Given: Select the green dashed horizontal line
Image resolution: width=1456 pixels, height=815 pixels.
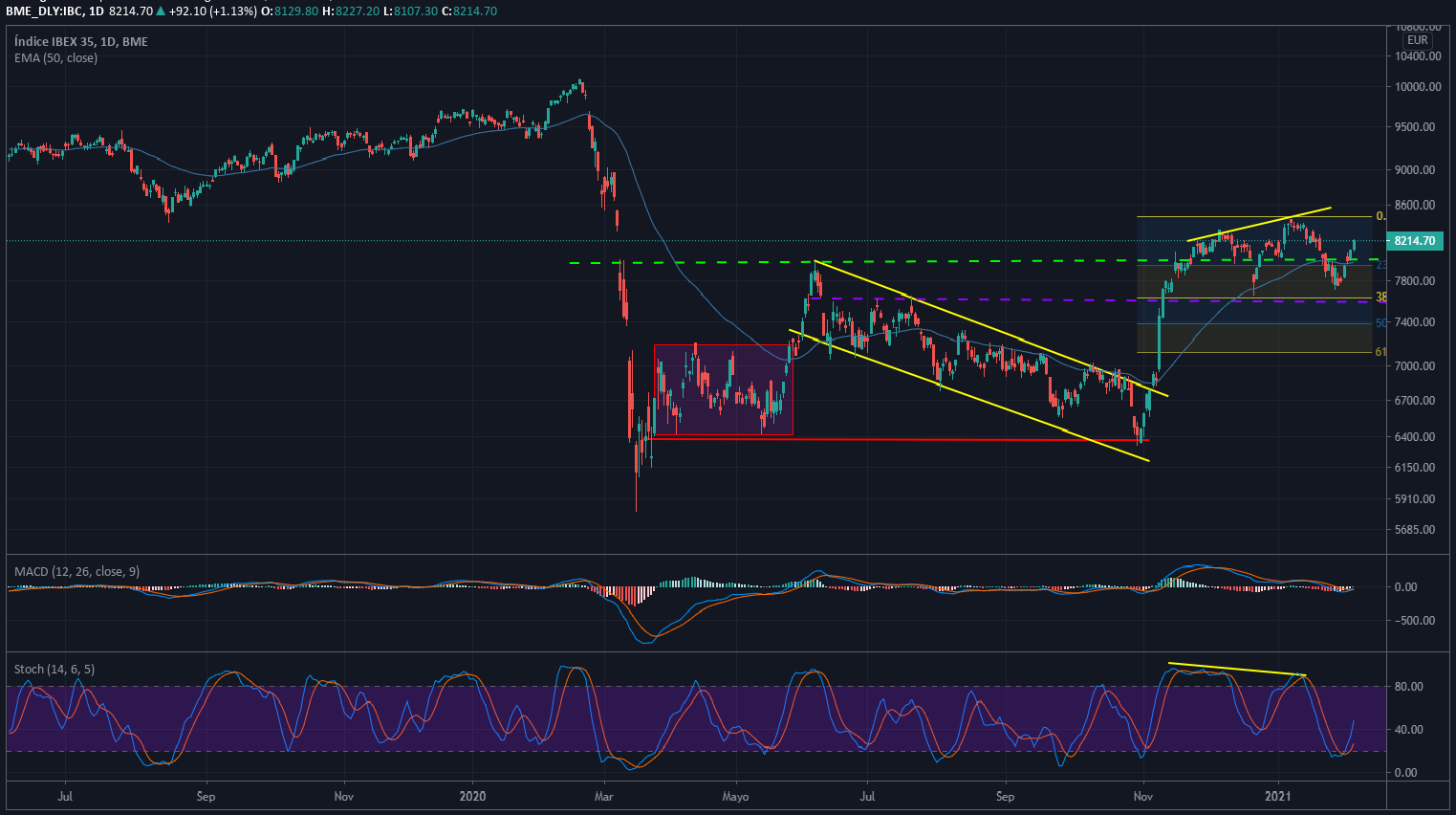Looking at the screenshot, I should pyautogui.click(x=973, y=261).
